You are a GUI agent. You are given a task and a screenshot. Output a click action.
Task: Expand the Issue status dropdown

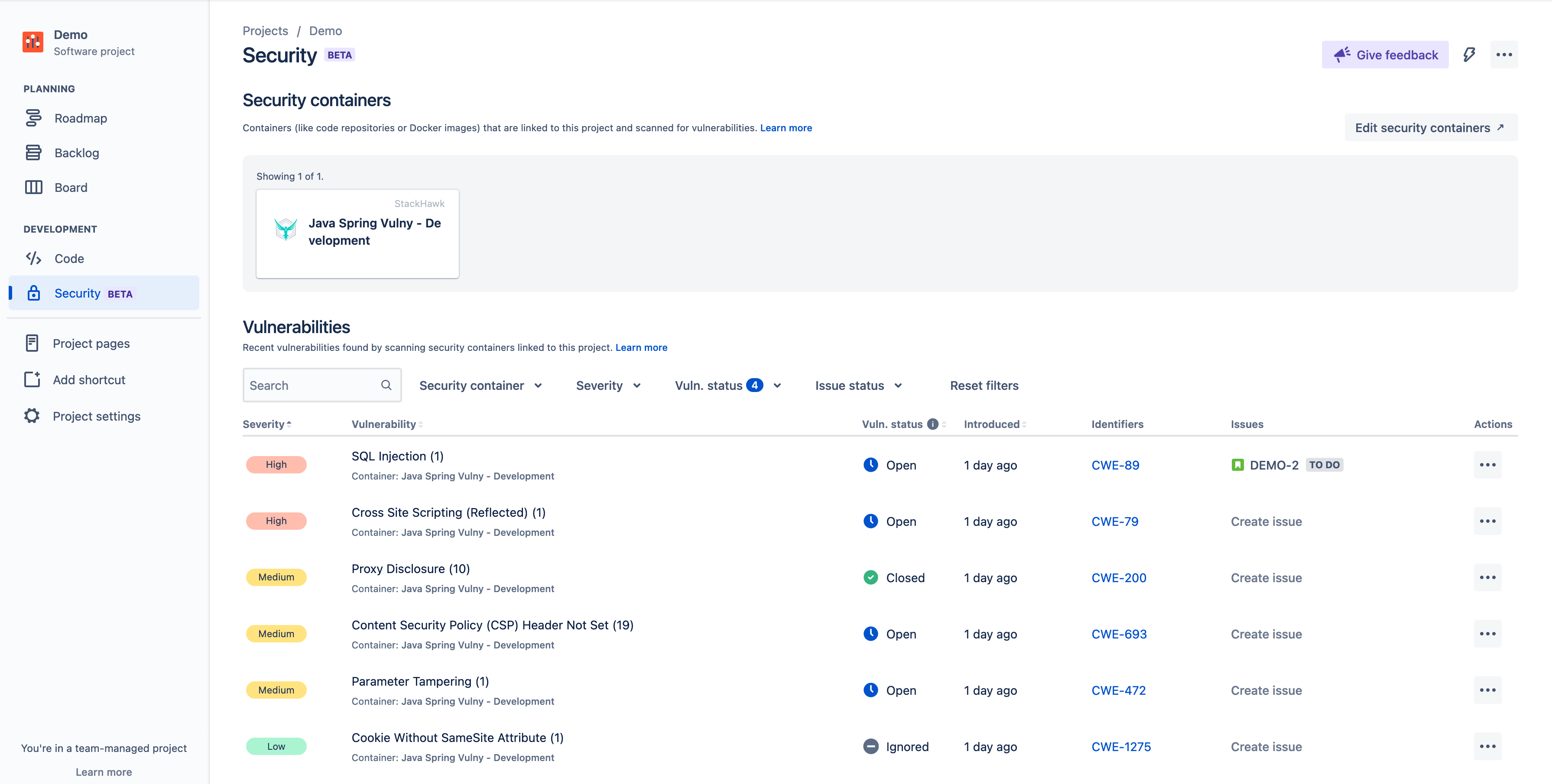[x=858, y=386]
